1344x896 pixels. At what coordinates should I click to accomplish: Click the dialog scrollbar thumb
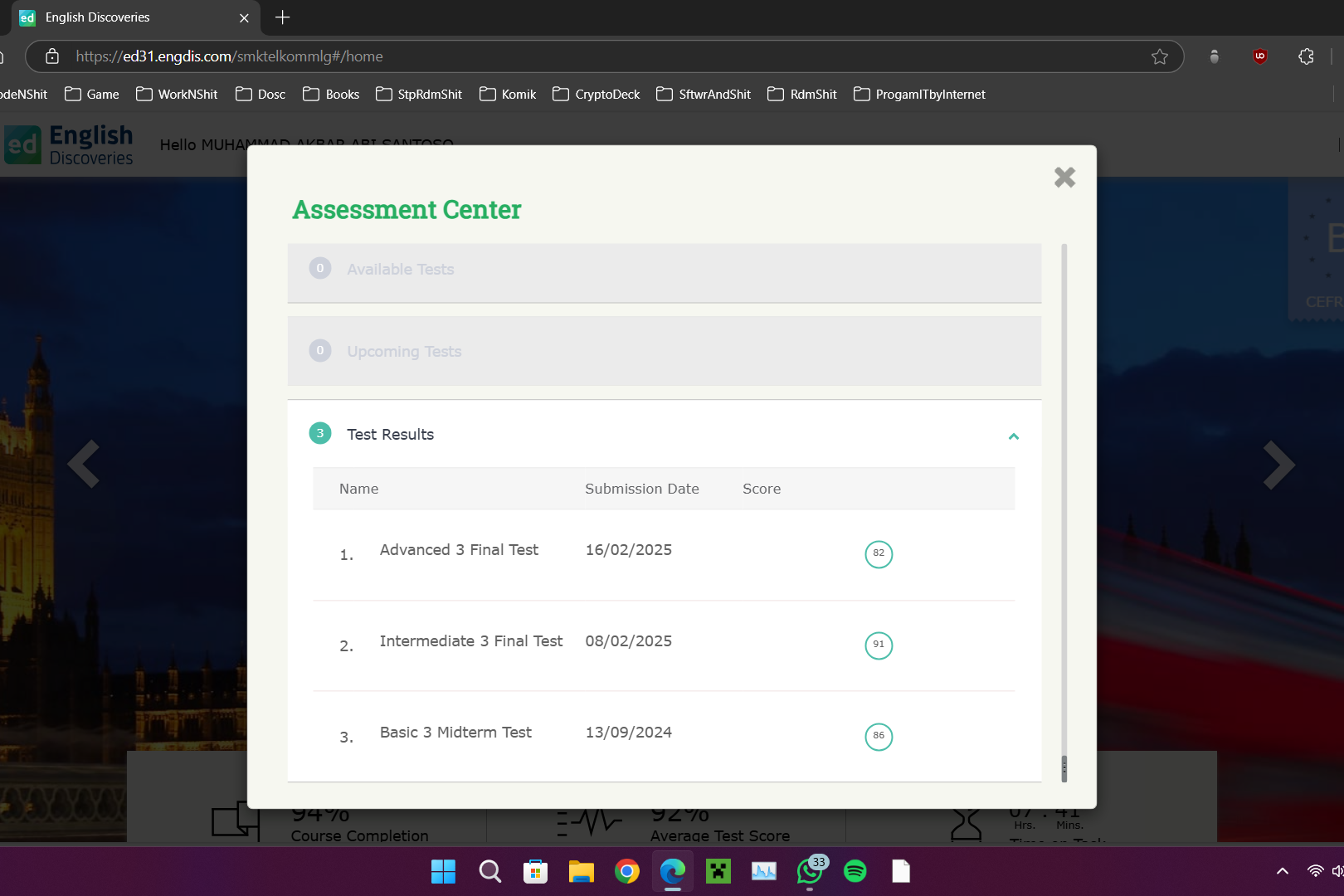(x=1064, y=769)
